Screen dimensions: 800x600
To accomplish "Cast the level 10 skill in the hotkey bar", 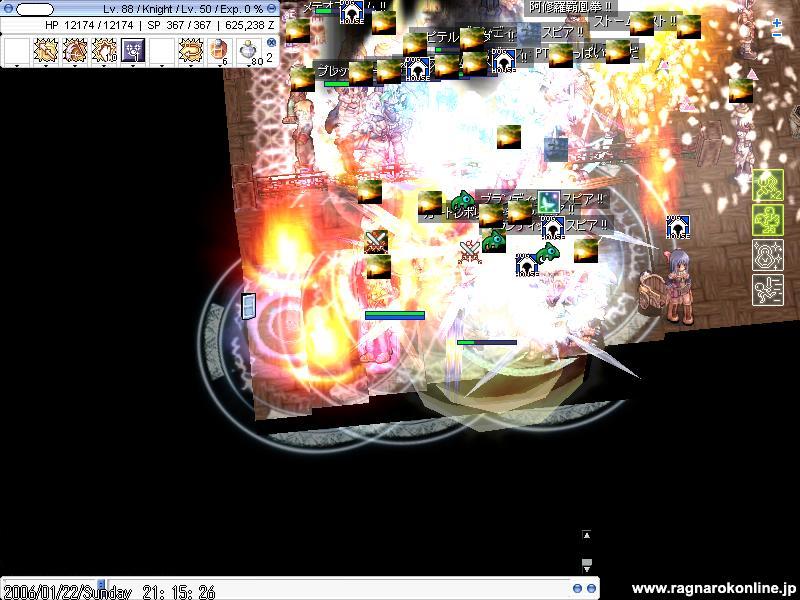I will point(104,51).
